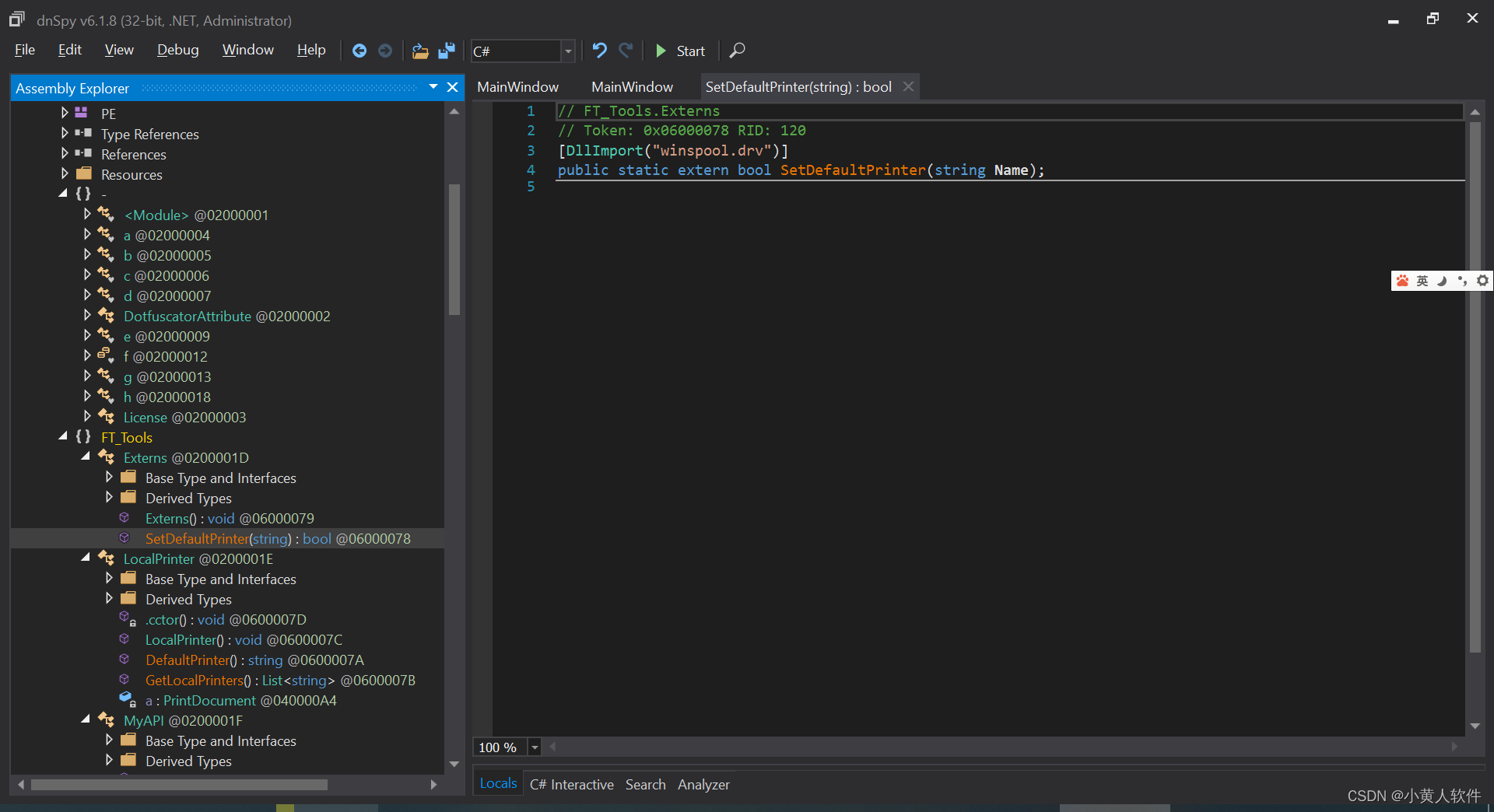
Task: Collapse the FT_Tools namespace node
Action: click(x=63, y=437)
